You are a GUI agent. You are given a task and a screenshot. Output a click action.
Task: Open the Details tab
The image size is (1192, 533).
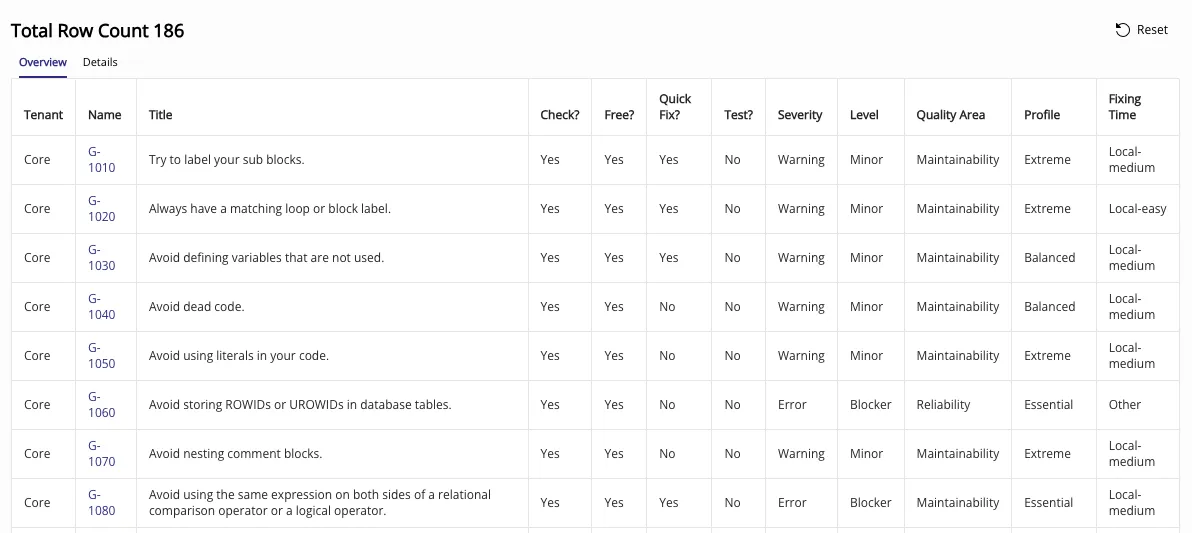tap(100, 62)
